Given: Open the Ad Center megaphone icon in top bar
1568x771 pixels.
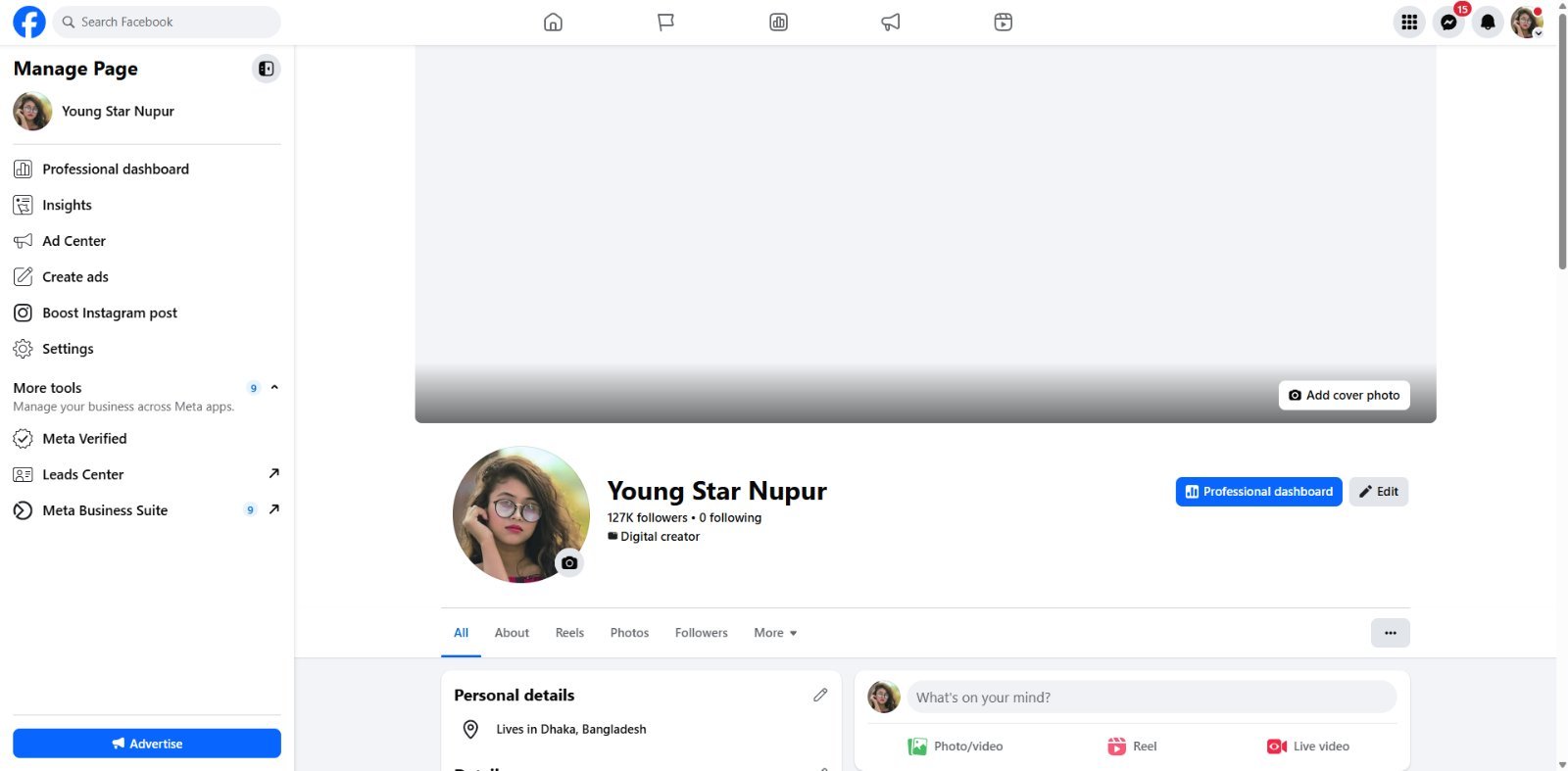Looking at the screenshot, I should point(891,22).
